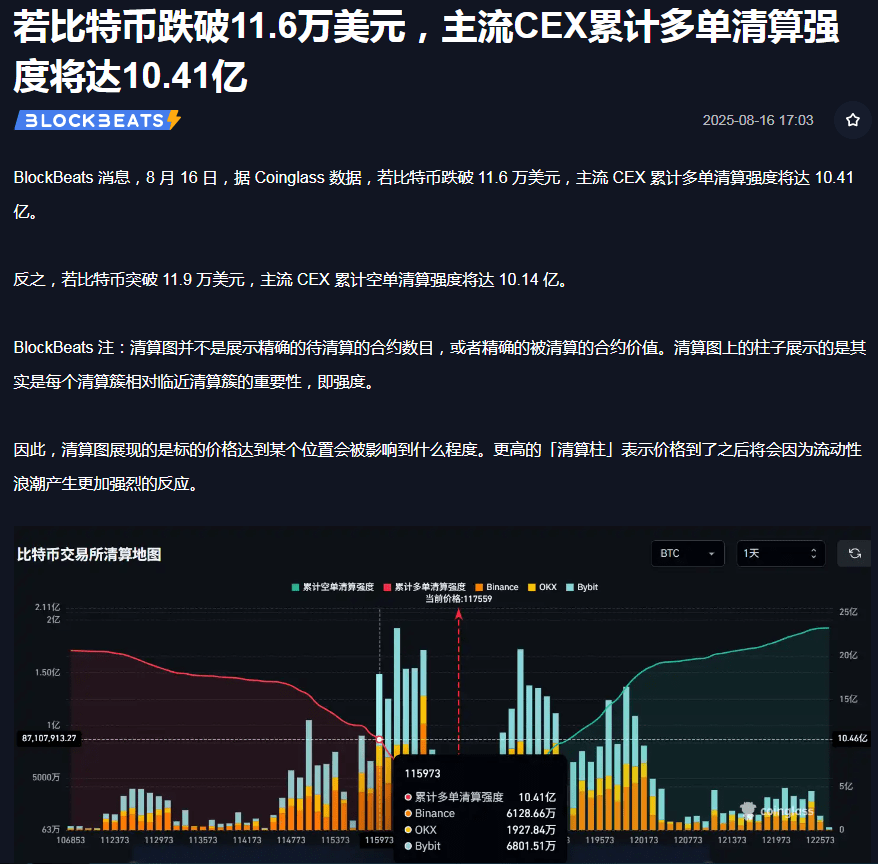Click the 25亿 right axis label

[x=848, y=611]
